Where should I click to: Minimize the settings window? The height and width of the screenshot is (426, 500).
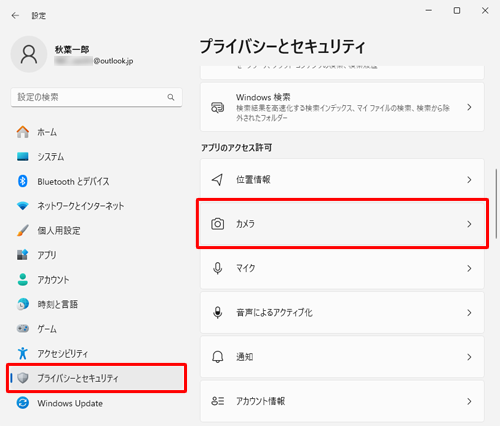(x=429, y=11)
